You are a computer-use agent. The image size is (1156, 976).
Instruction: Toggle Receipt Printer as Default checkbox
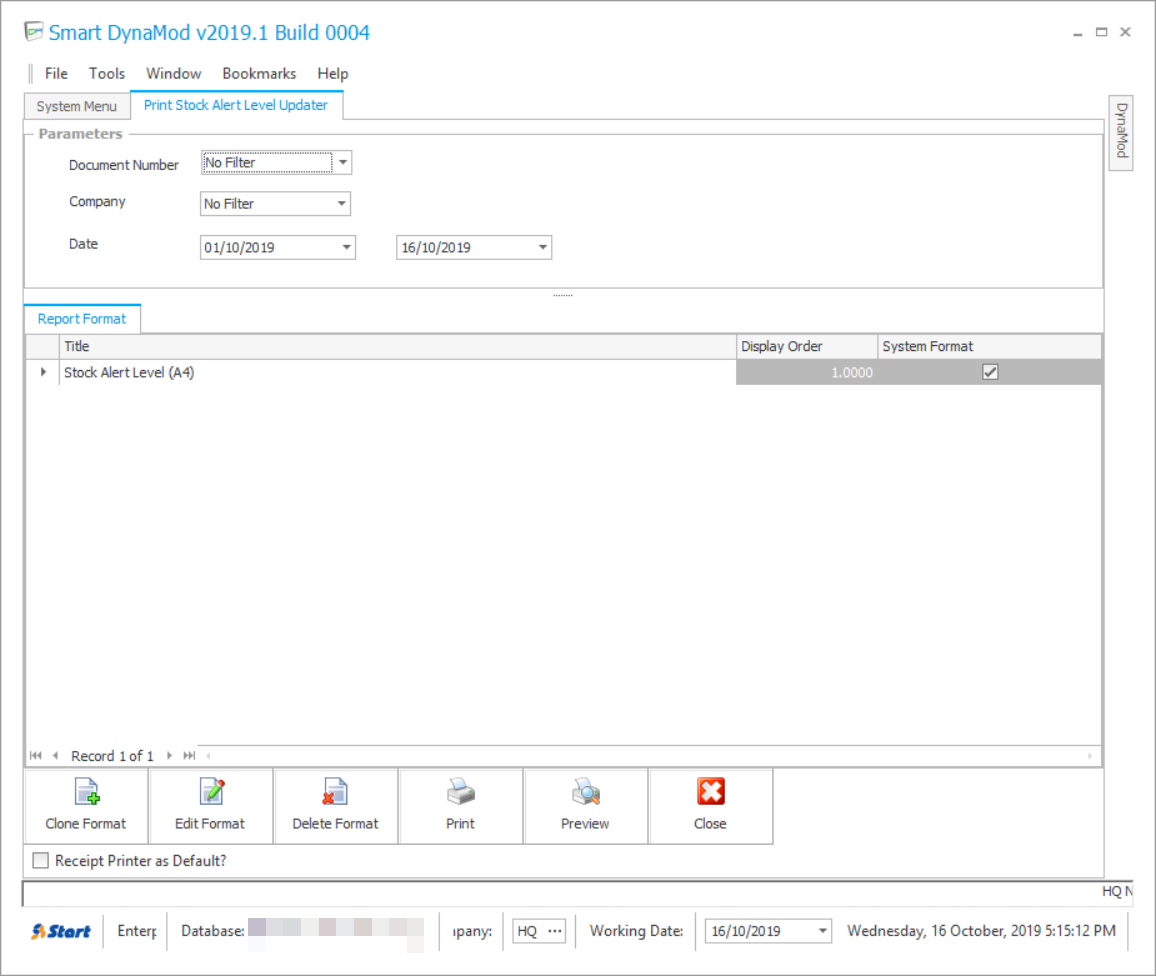pyautogui.click(x=41, y=860)
